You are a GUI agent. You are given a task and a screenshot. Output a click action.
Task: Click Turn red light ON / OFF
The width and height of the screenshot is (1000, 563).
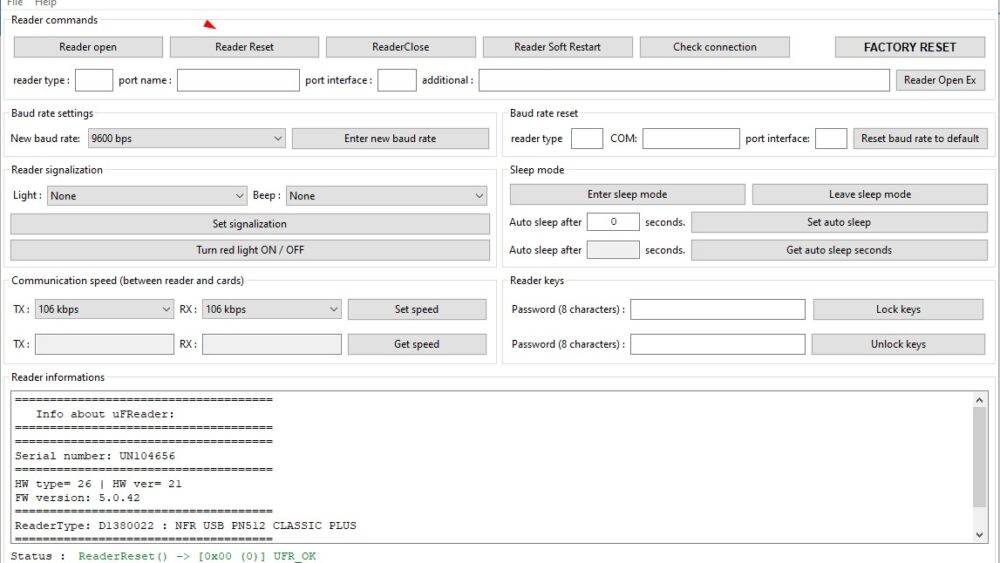pos(250,250)
